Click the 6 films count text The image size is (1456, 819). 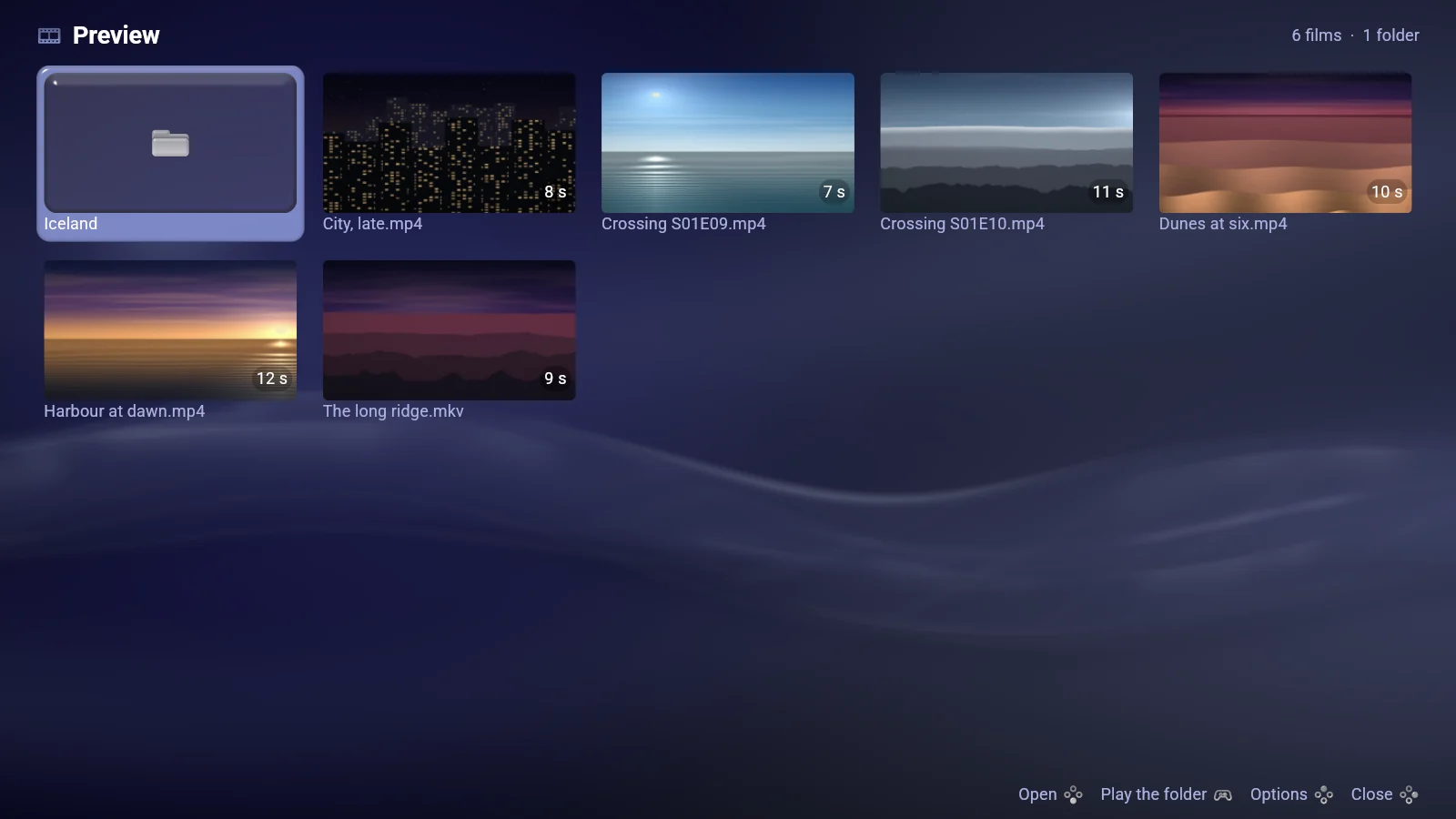[x=1316, y=35]
